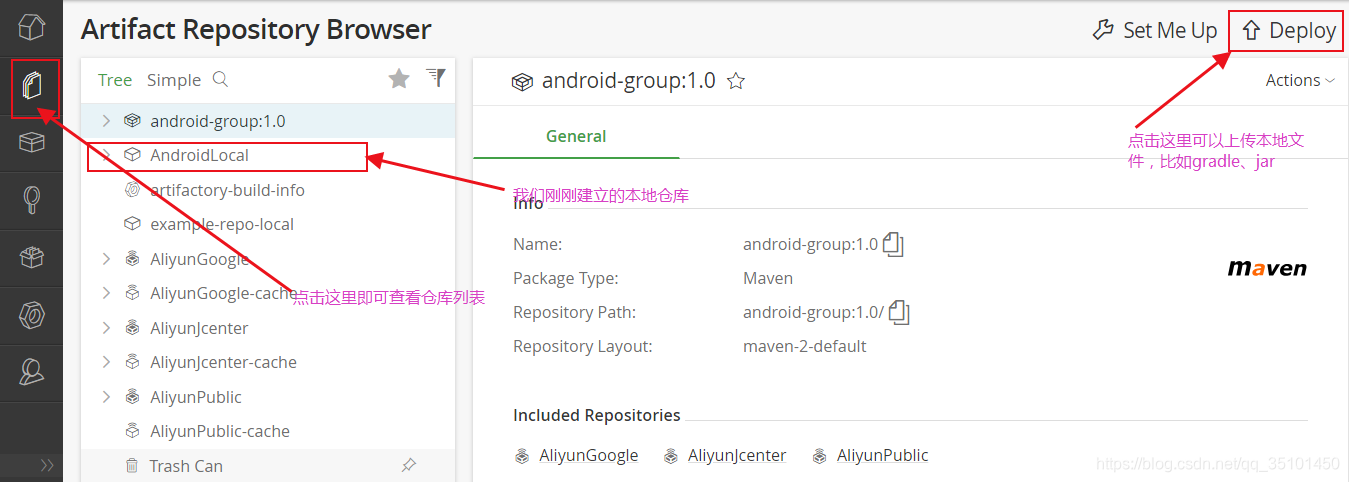Open Builds icon in sidebar

pos(32,258)
